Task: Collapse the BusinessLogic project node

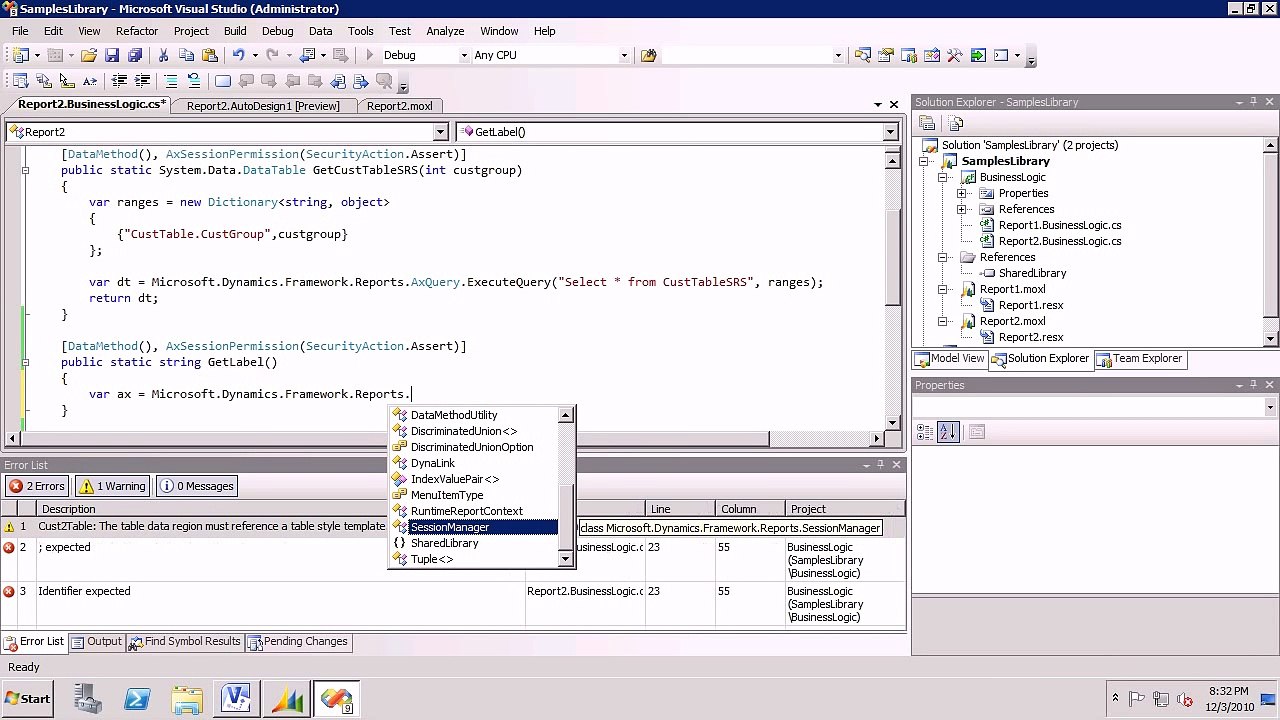Action: (x=942, y=177)
